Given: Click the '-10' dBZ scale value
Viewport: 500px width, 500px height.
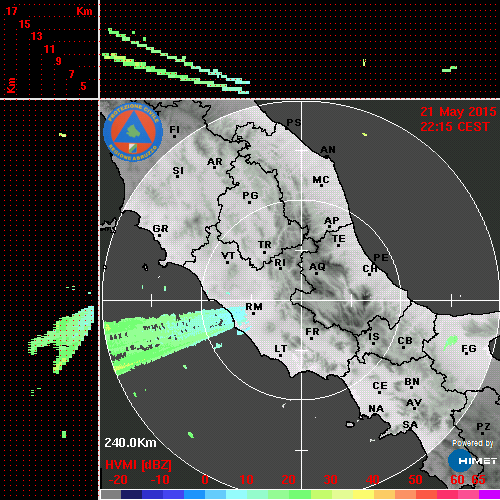Looking at the screenshot, I should (x=160, y=480).
